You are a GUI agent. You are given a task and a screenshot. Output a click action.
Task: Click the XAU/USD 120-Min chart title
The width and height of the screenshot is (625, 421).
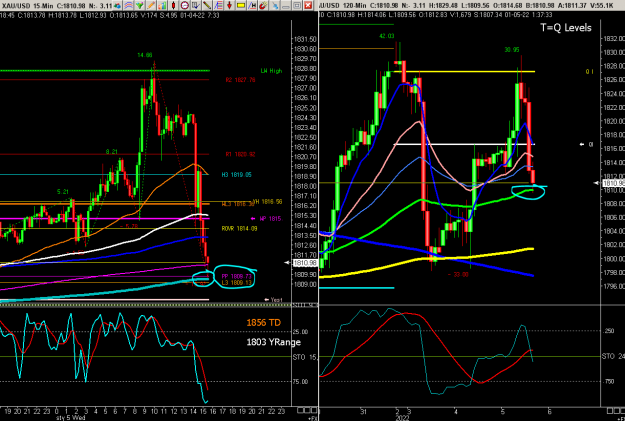pyautogui.click(x=342, y=6)
